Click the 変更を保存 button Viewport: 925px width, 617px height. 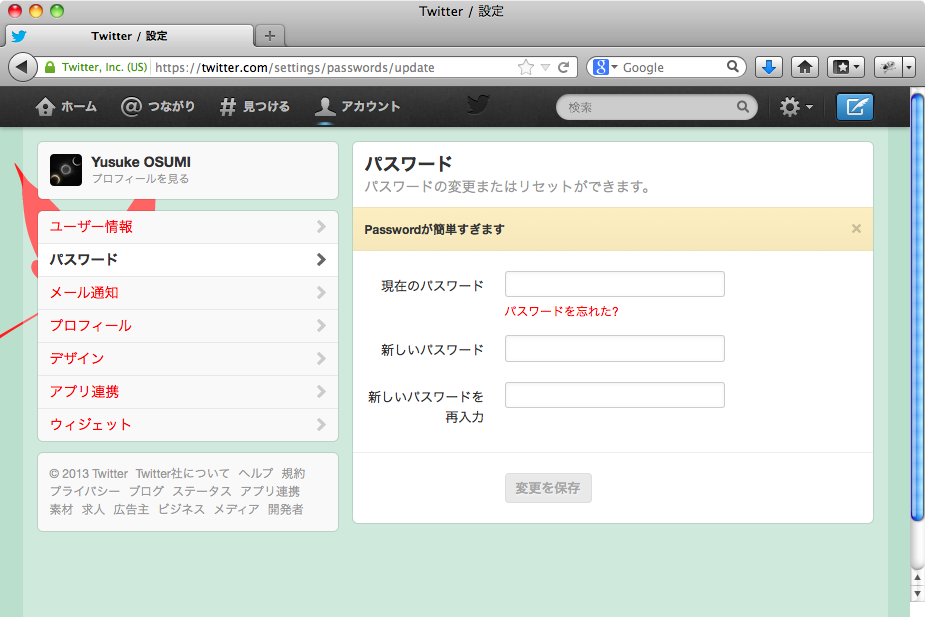tap(548, 488)
